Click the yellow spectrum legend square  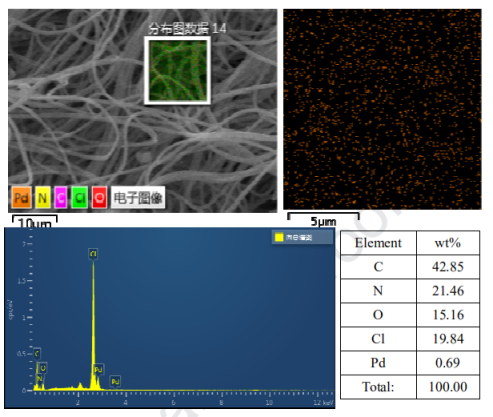coord(279,237)
